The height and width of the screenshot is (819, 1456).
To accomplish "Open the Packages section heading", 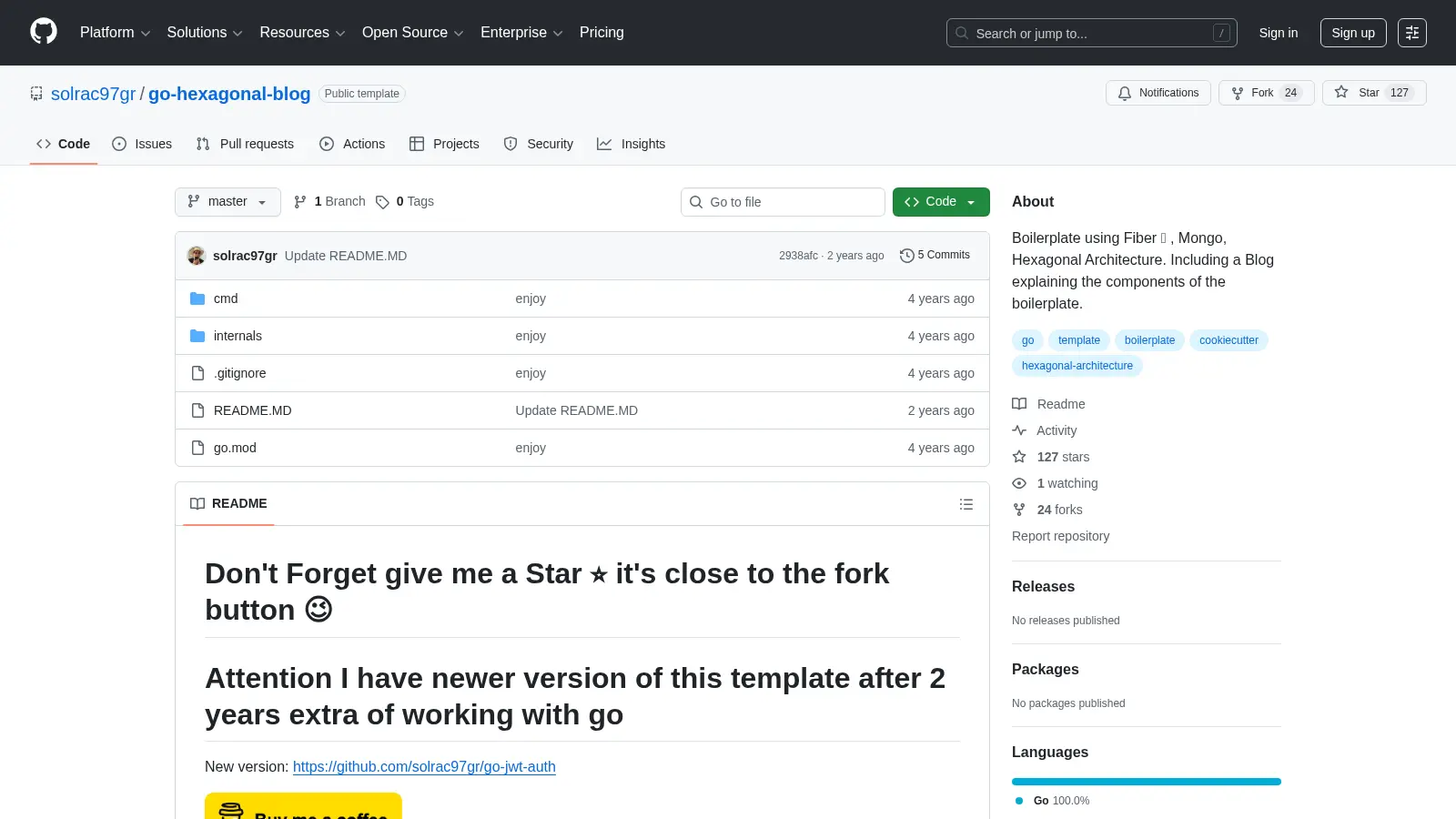I will (1045, 670).
